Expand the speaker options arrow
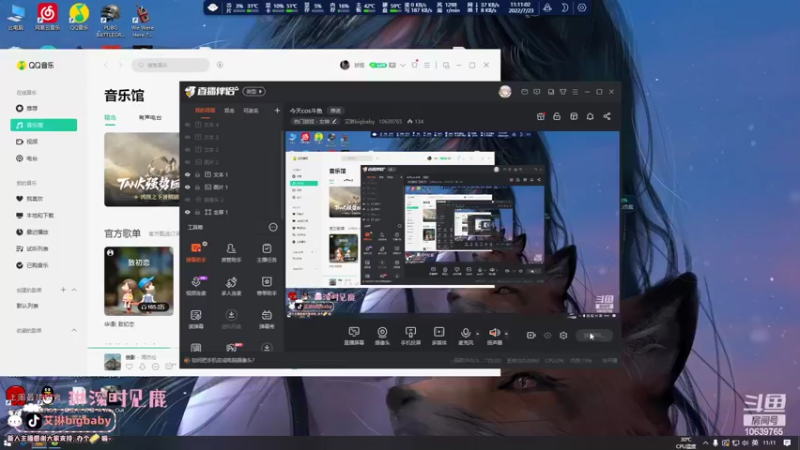800x450 pixels. [506, 334]
